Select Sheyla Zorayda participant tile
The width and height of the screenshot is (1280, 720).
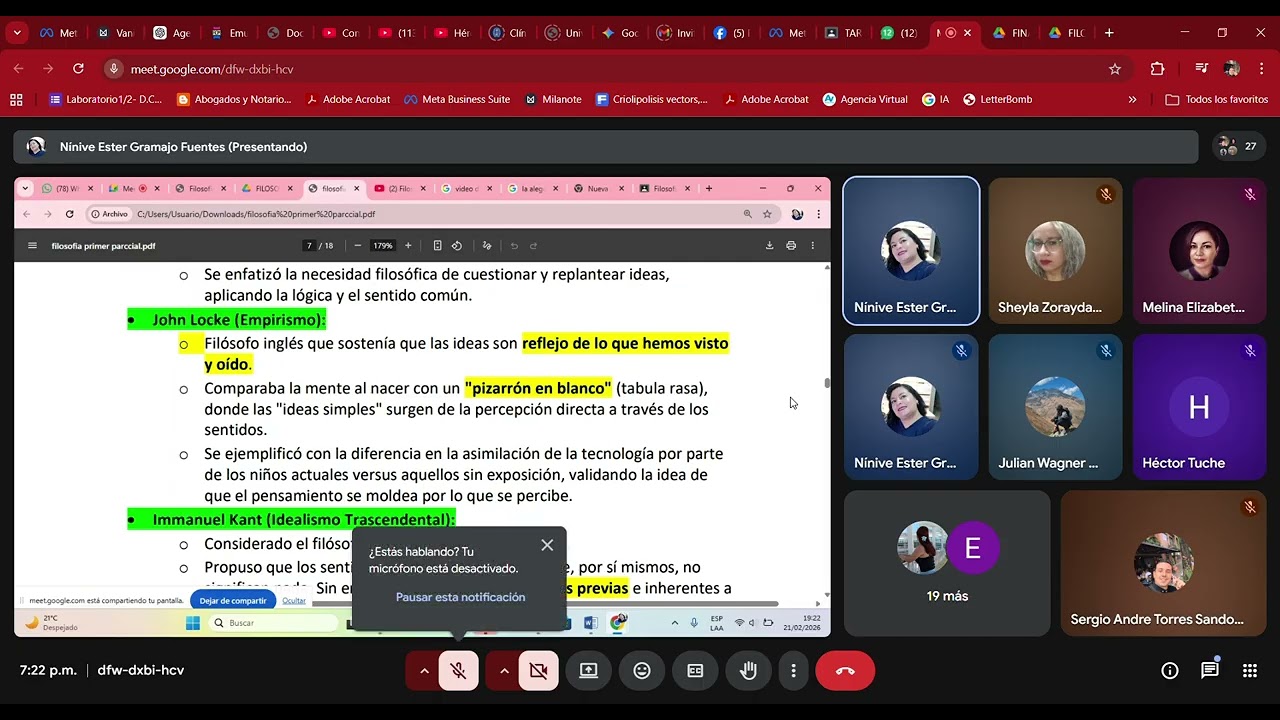coord(1055,251)
